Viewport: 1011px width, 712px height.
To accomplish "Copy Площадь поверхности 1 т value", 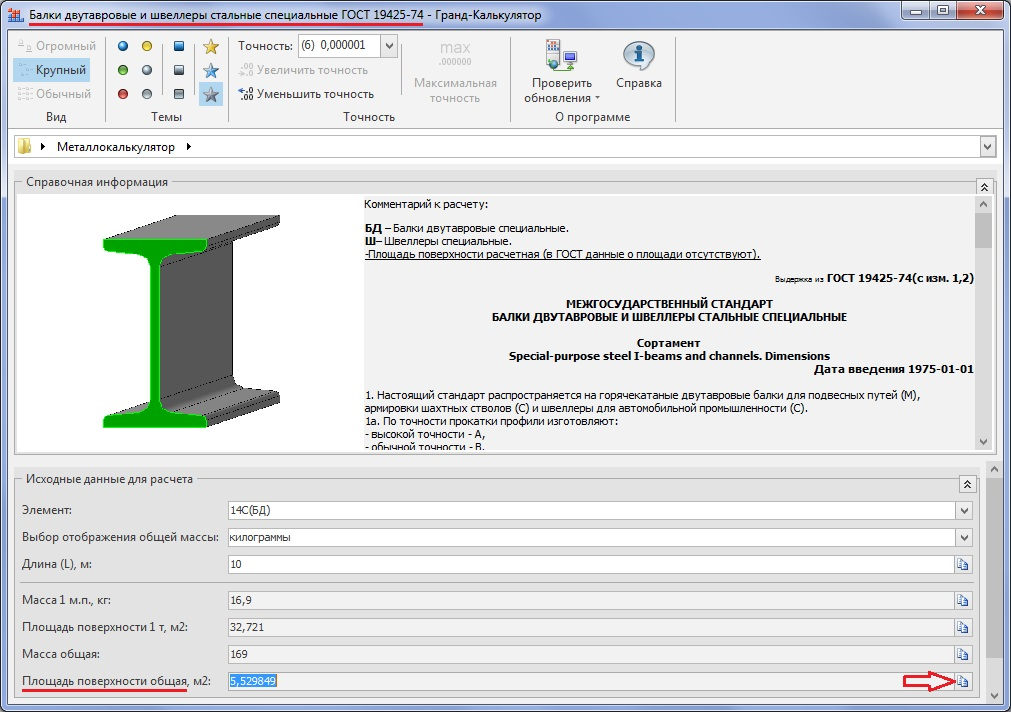I will [x=963, y=628].
